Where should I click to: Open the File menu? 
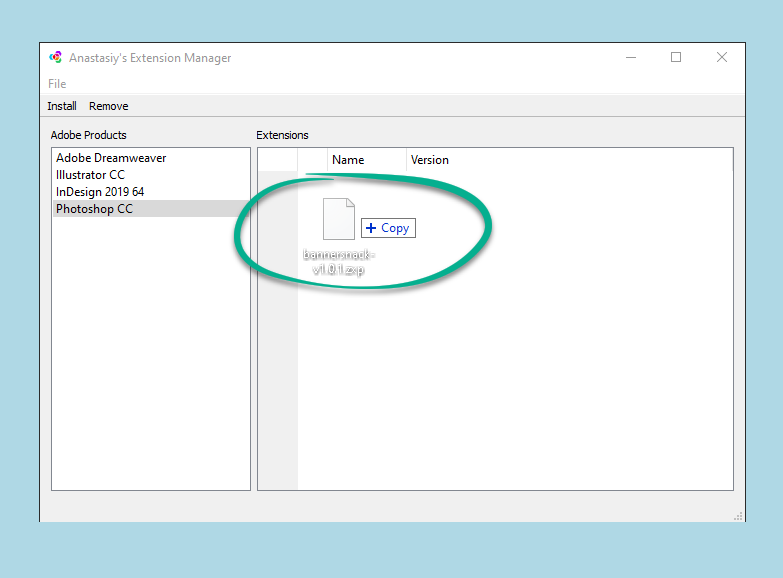pyautogui.click(x=57, y=84)
